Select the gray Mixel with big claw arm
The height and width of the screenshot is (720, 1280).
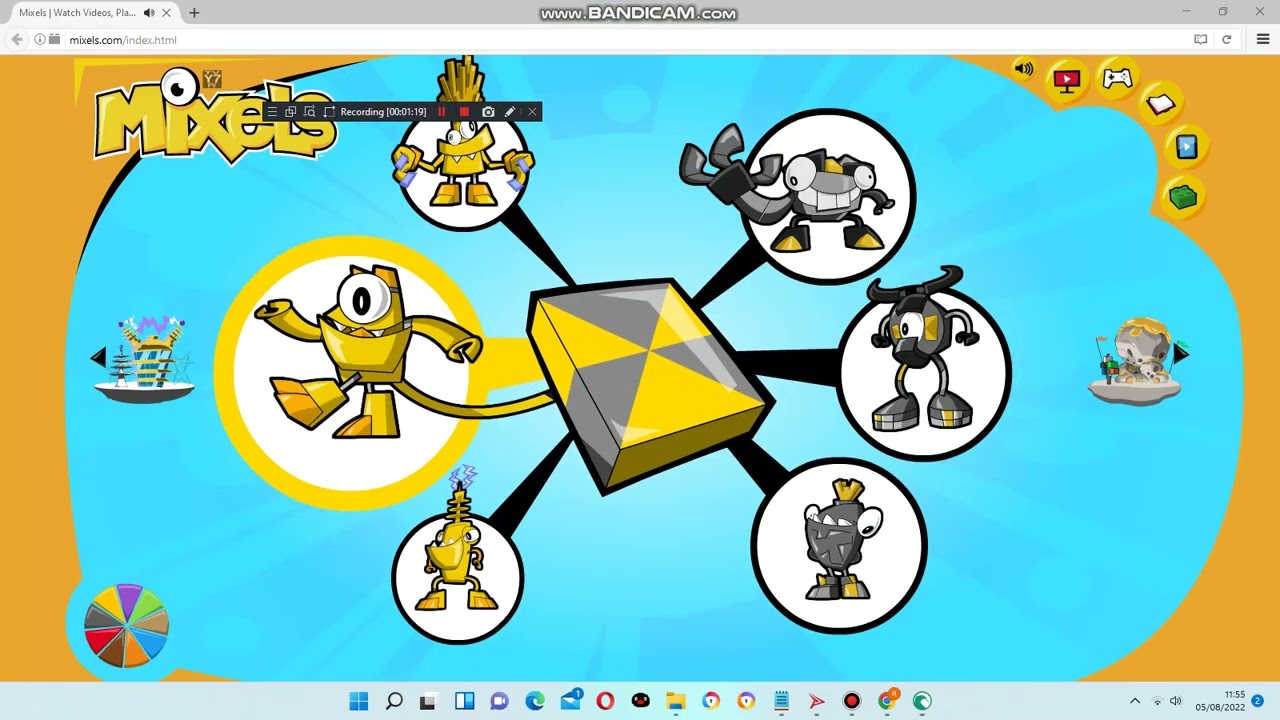click(827, 195)
